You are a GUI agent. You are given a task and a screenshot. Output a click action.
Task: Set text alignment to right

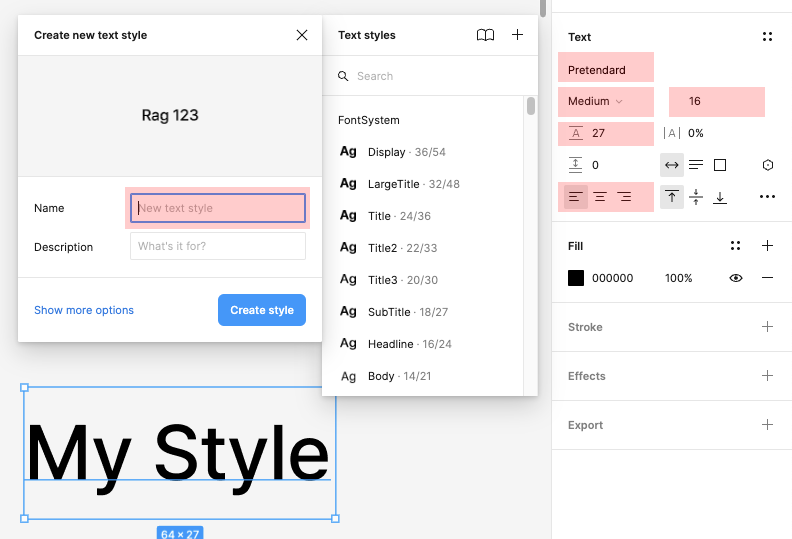point(624,197)
